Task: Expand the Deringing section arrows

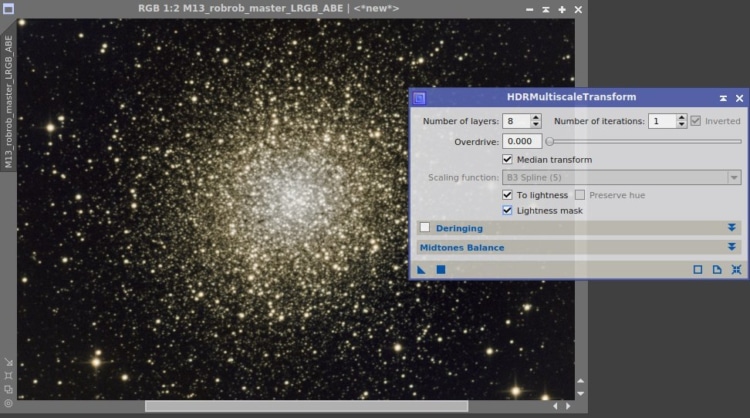Action: tap(732, 228)
